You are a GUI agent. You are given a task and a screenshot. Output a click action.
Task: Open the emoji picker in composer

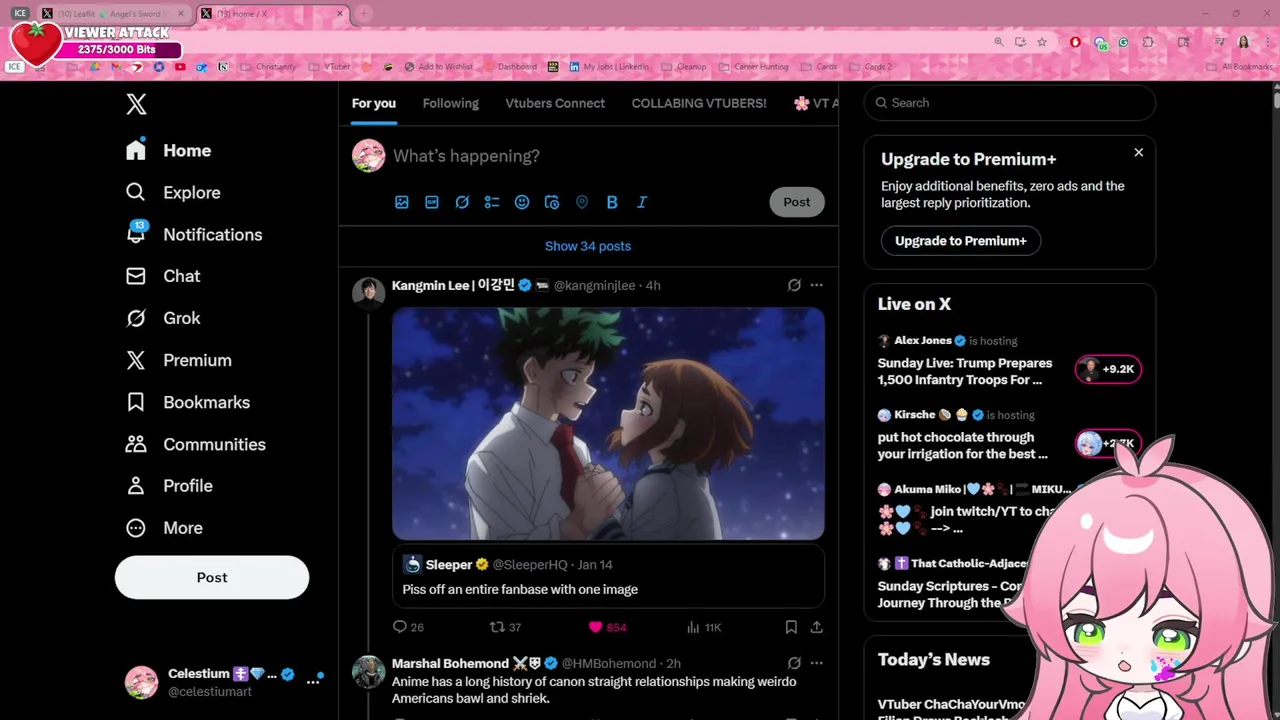point(522,202)
